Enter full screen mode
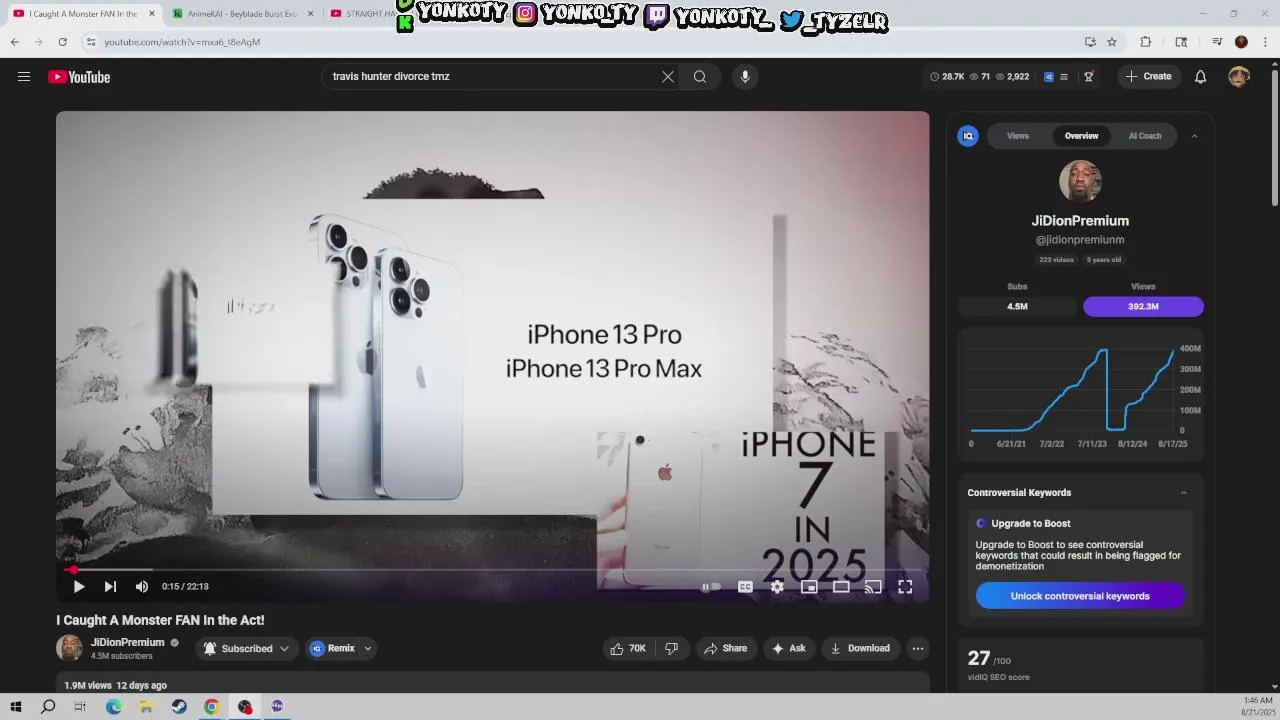Viewport: 1280px width, 720px height. click(905, 587)
